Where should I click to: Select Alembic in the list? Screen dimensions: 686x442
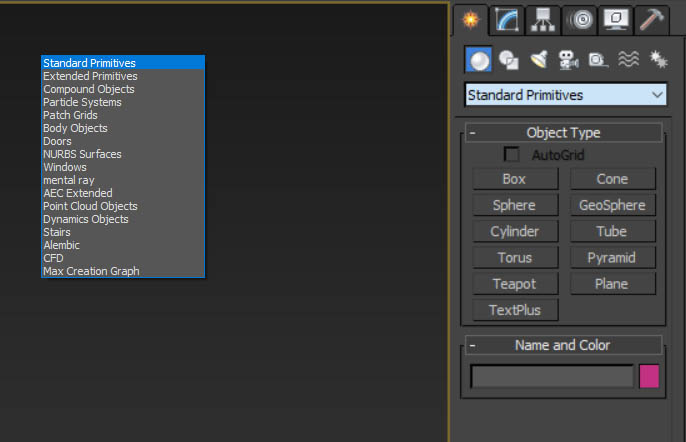coord(123,245)
